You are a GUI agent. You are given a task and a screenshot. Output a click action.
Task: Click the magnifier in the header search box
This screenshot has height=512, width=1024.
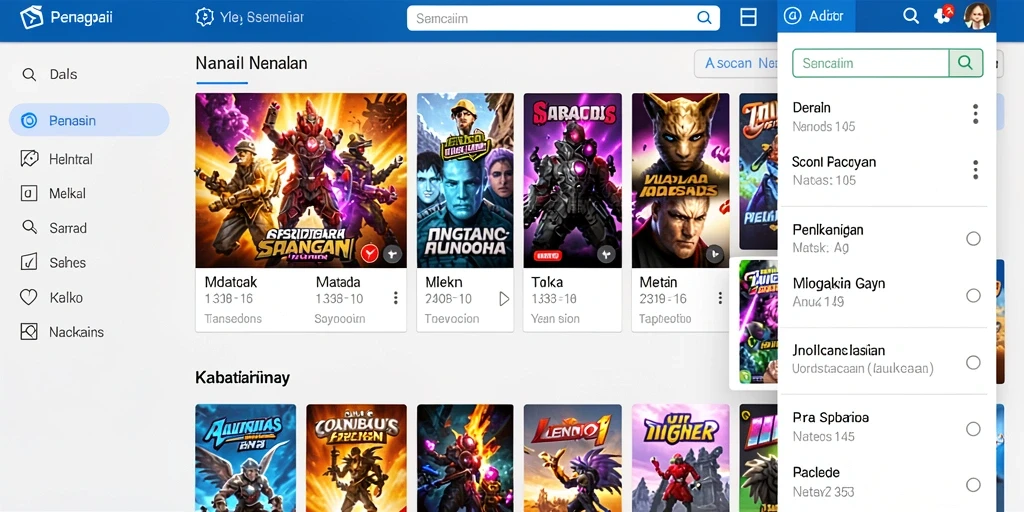coord(704,18)
